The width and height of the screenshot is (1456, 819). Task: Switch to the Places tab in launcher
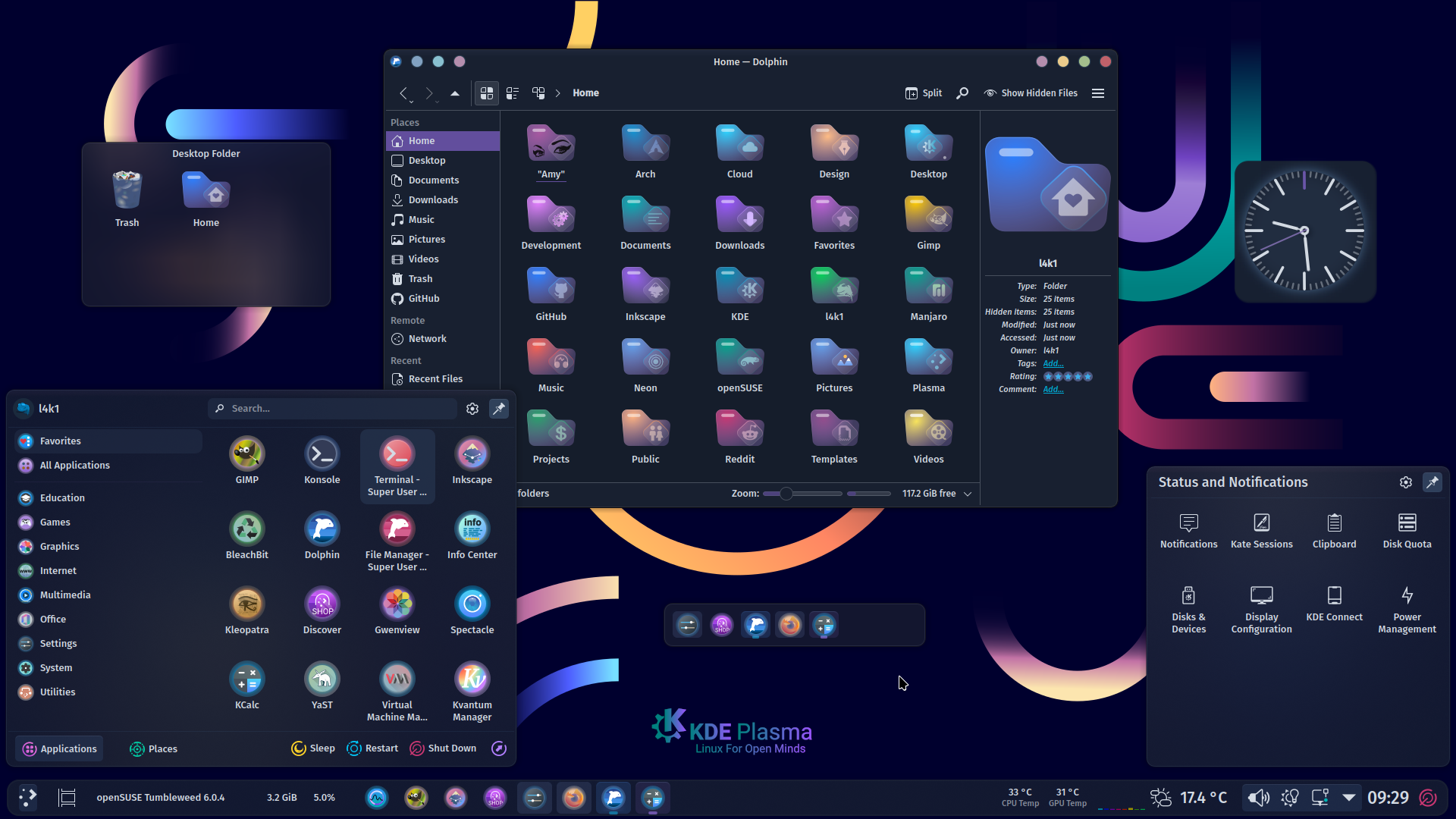[153, 748]
